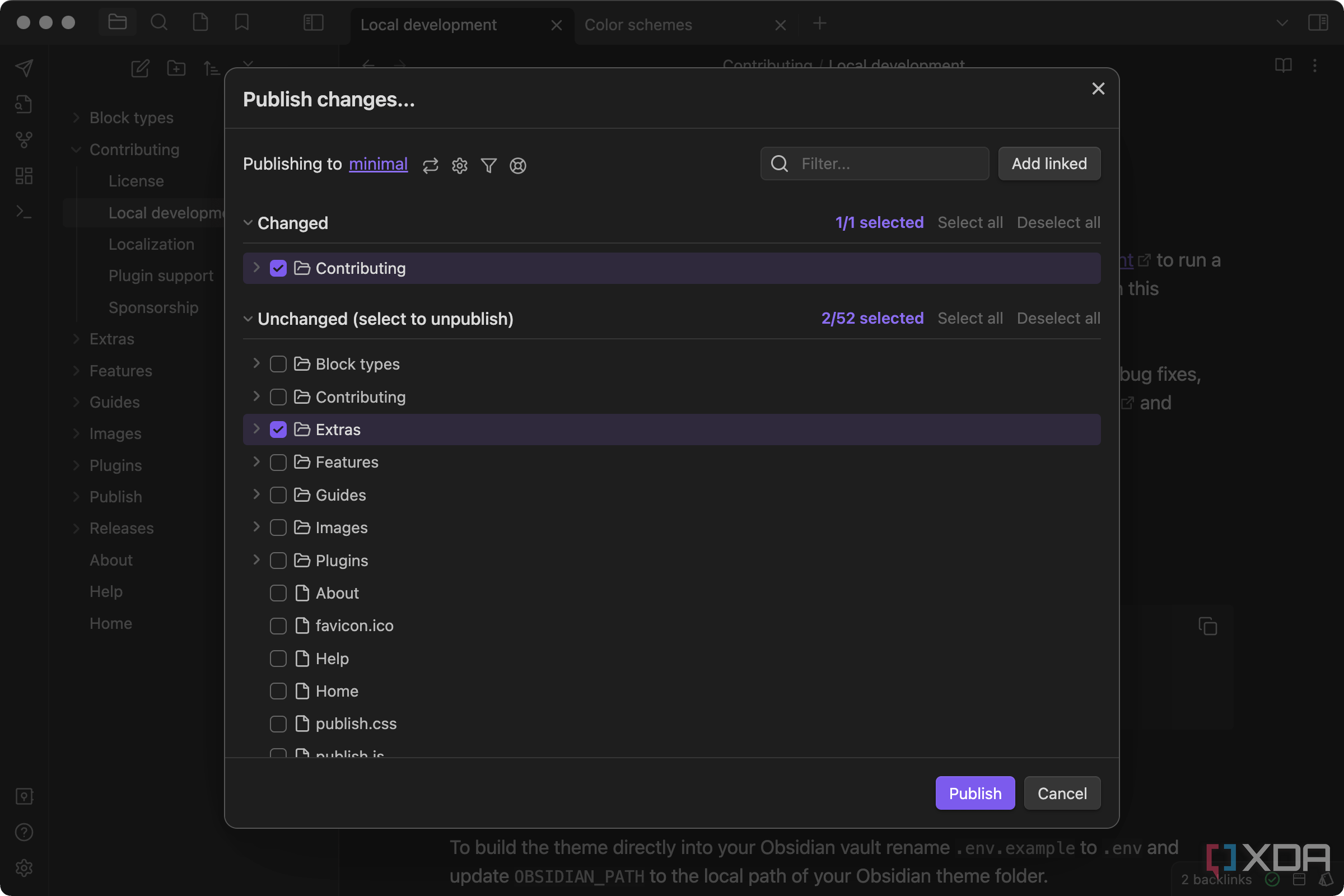Image resolution: width=1344 pixels, height=896 pixels.
Task: Uncheck the Extras folder checkbox
Action: click(x=278, y=429)
